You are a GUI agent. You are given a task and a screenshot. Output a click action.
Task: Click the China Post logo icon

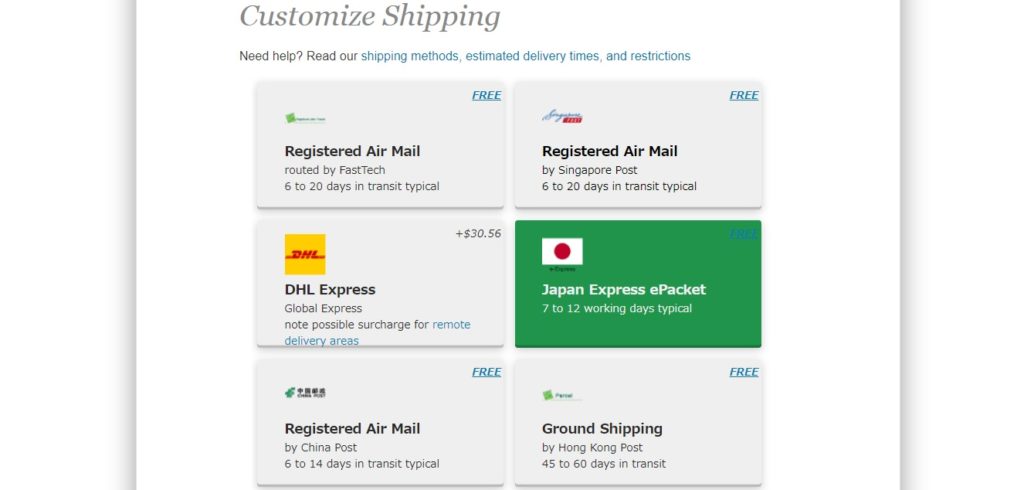305,393
